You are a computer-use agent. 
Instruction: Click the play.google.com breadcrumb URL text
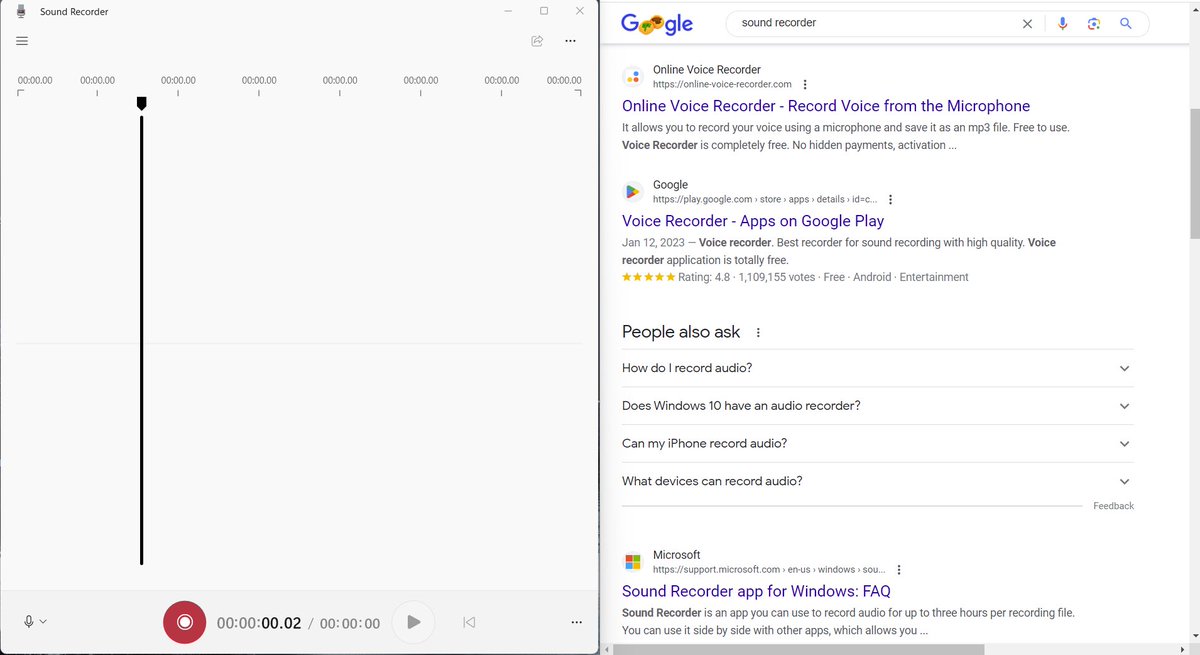(x=765, y=199)
